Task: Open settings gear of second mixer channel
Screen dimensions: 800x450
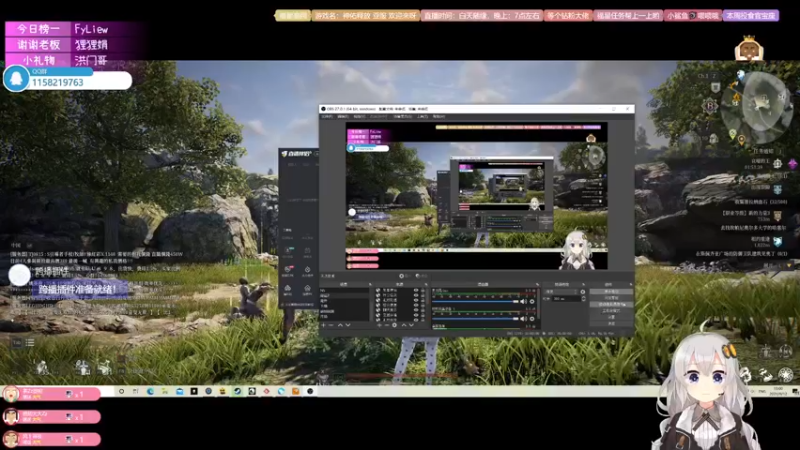Action: point(532,319)
